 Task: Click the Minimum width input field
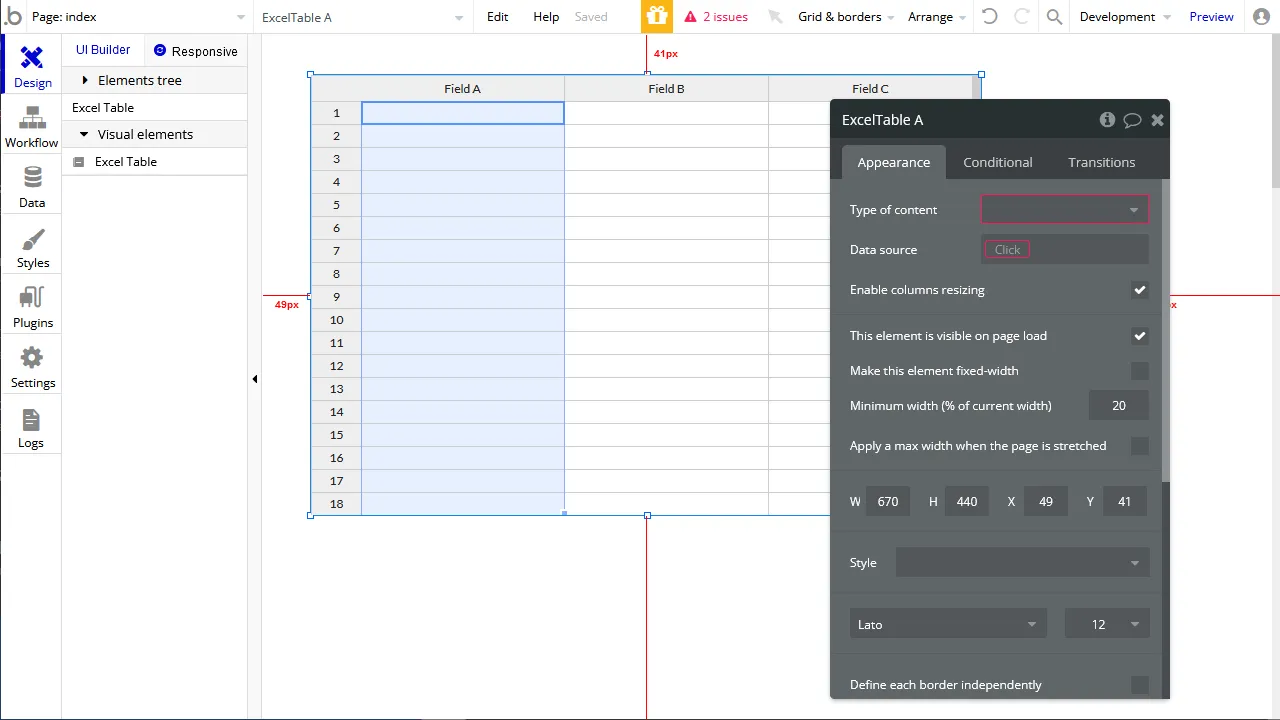tap(1118, 405)
